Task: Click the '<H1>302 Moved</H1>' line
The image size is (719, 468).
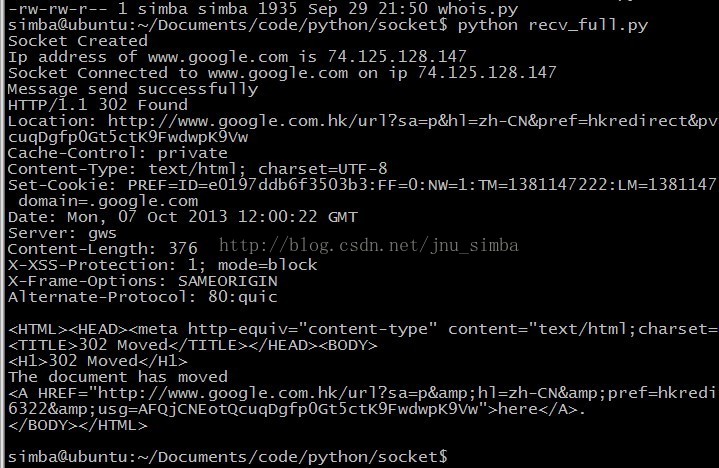Action: 98,361
